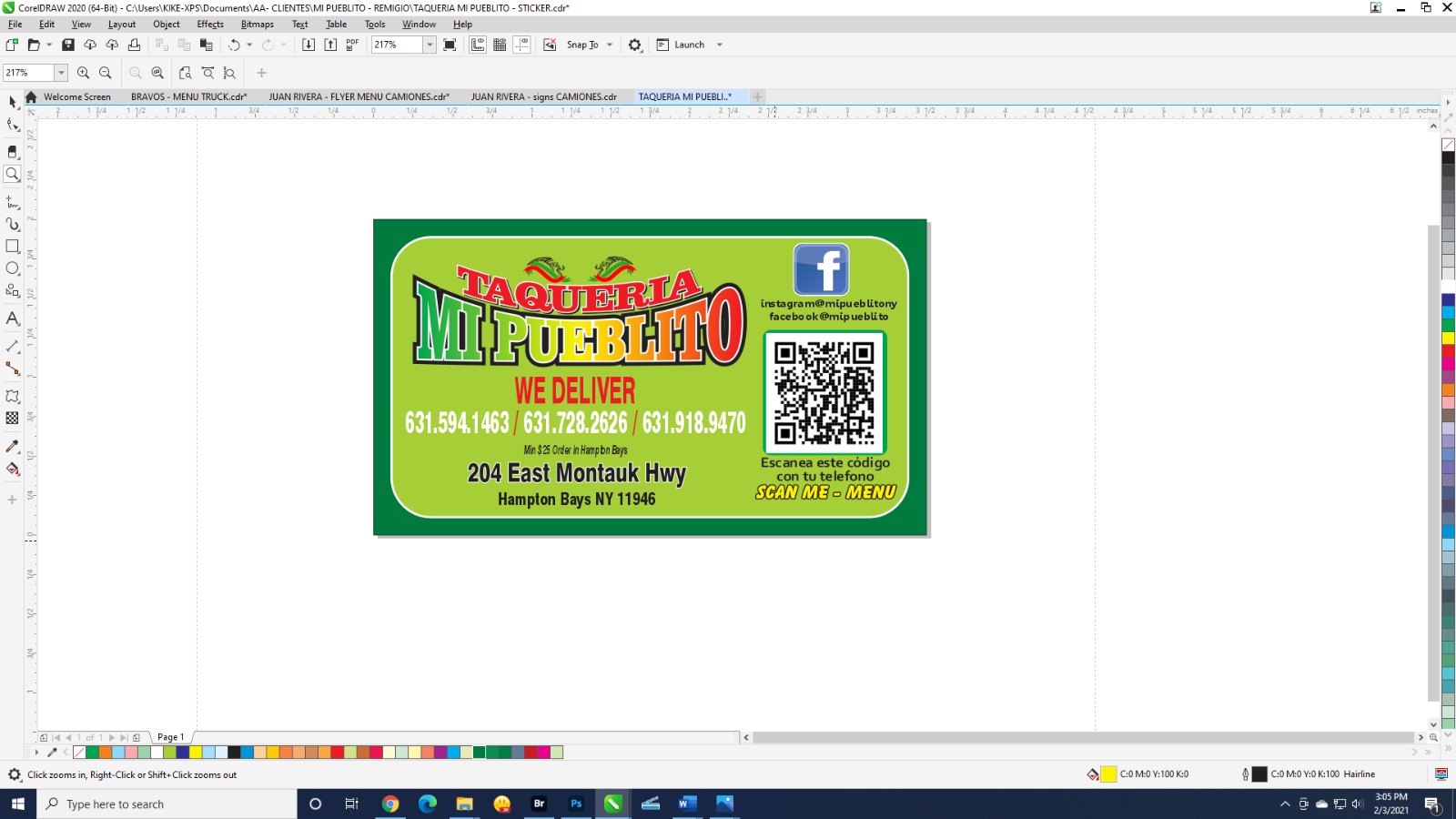The image size is (1456, 819).
Task: Click the Export icon in toolbar
Action: pyautogui.click(x=330, y=45)
